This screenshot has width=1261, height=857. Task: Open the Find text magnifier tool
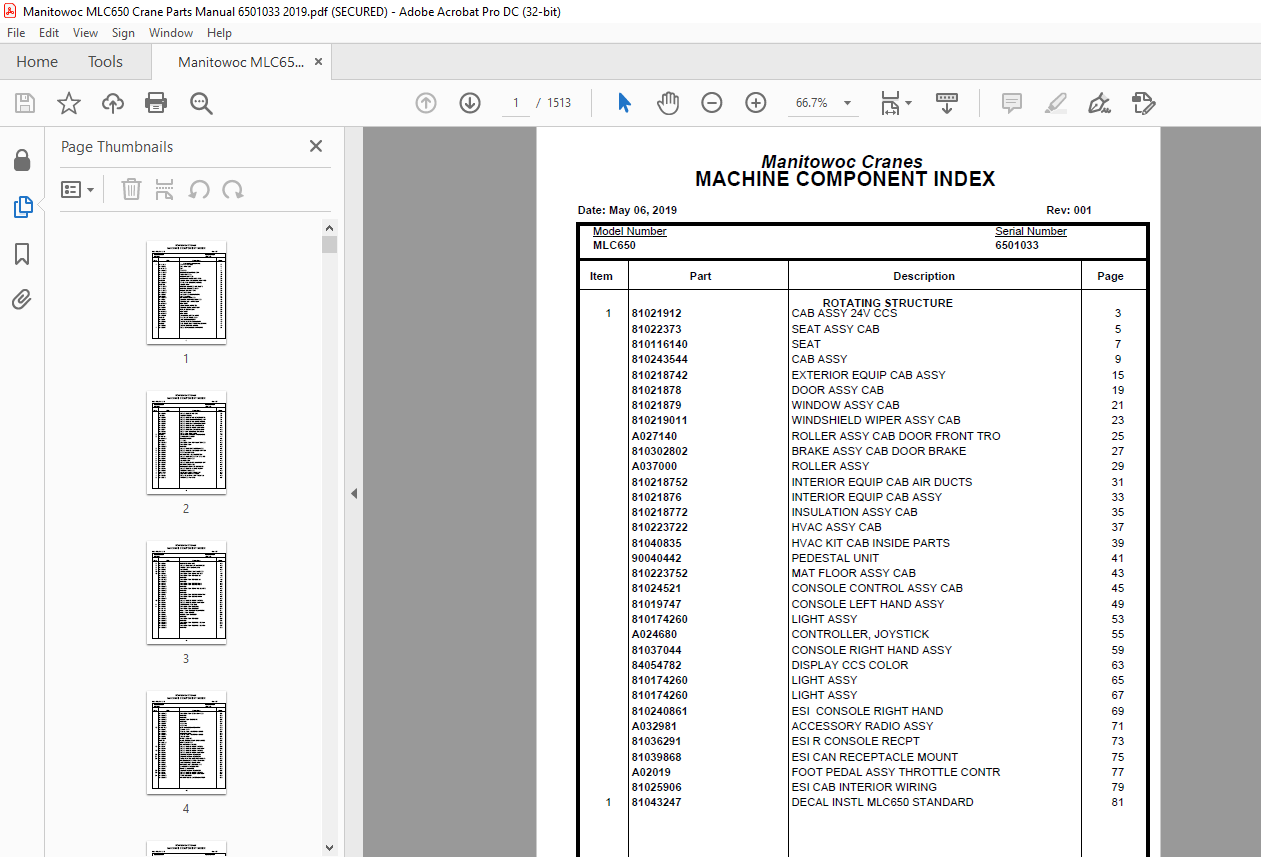tap(202, 103)
